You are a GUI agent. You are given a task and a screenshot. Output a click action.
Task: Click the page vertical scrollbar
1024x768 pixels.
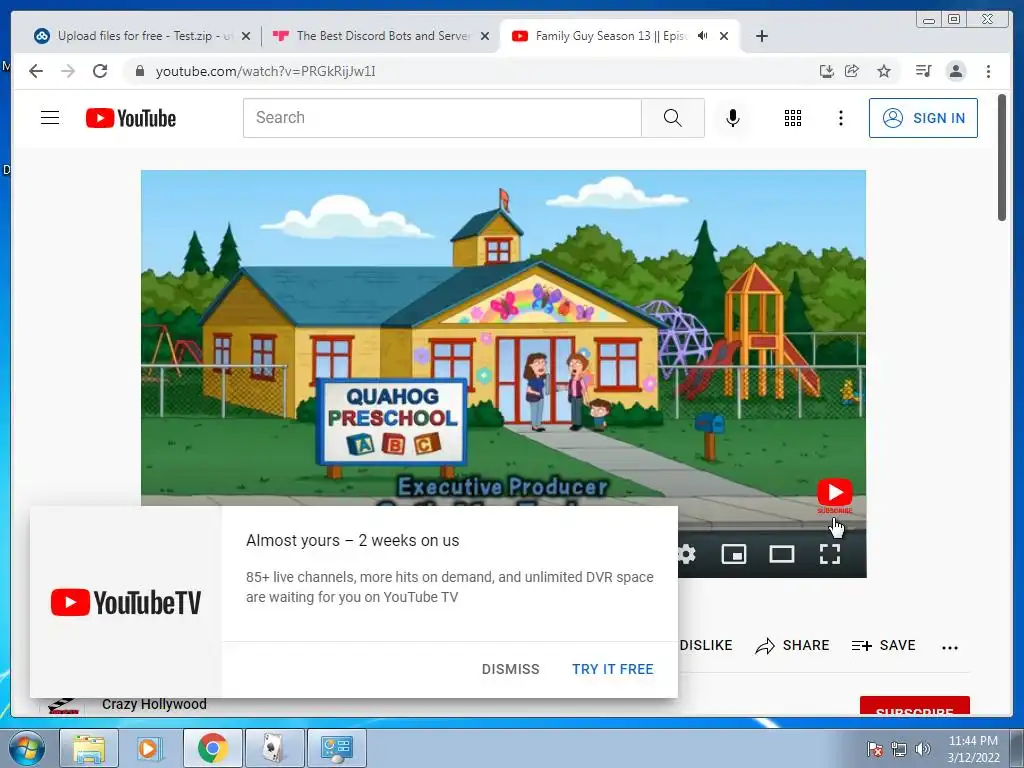(x=1002, y=157)
